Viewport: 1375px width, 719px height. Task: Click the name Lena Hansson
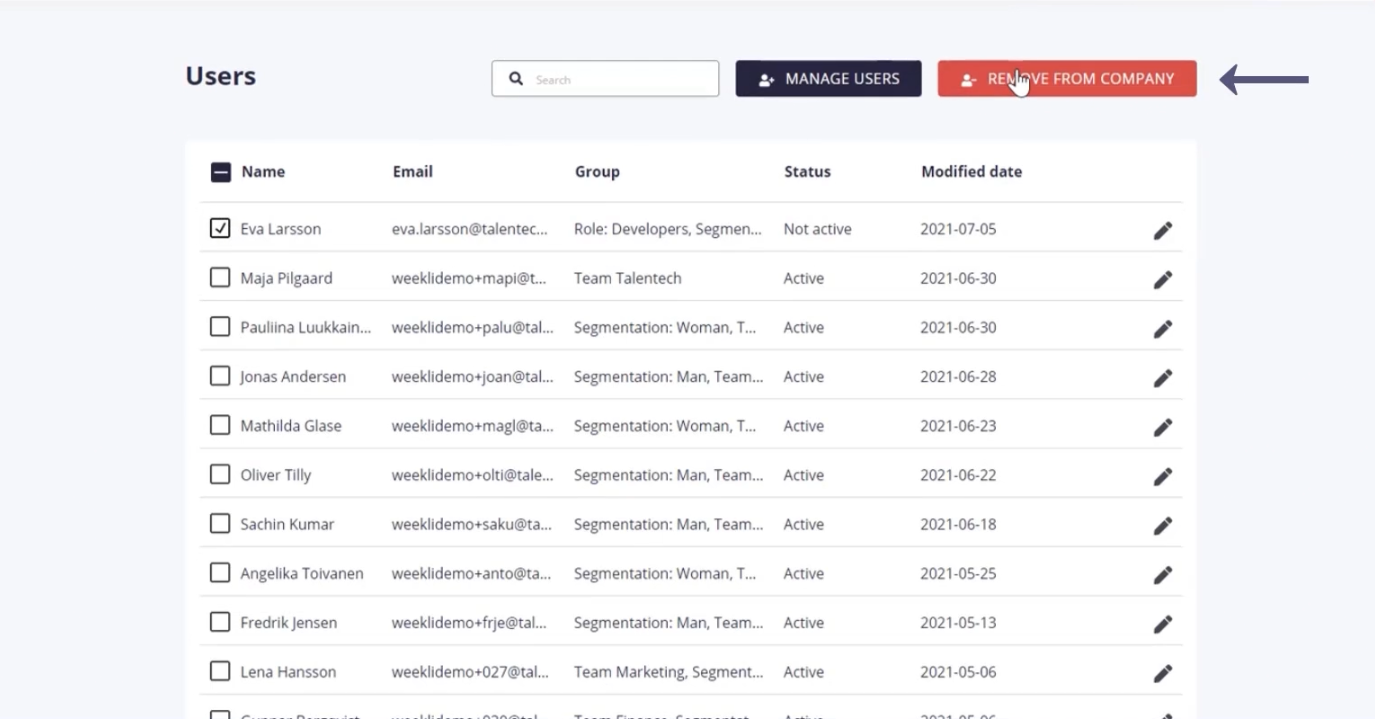(288, 672)
